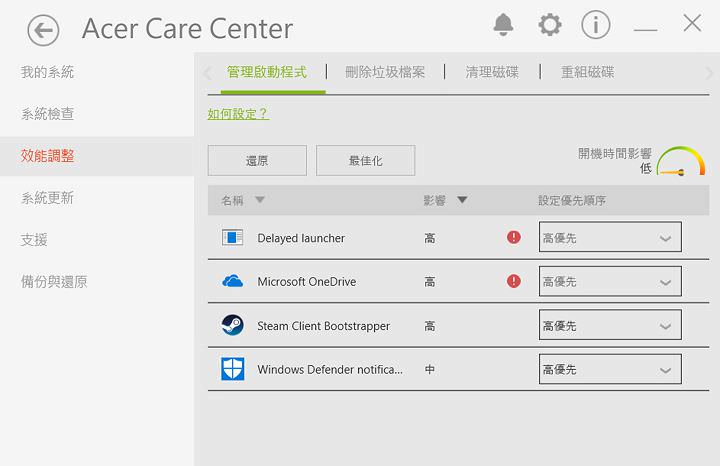720x466 pixels.
Task: Open the 如何設定？ help link
Action: (238, 114)
